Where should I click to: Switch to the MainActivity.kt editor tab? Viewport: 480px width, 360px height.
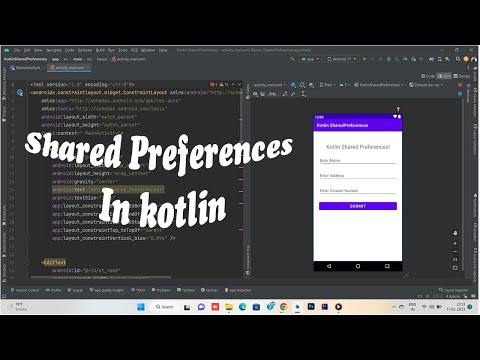[x=27, y=68]
